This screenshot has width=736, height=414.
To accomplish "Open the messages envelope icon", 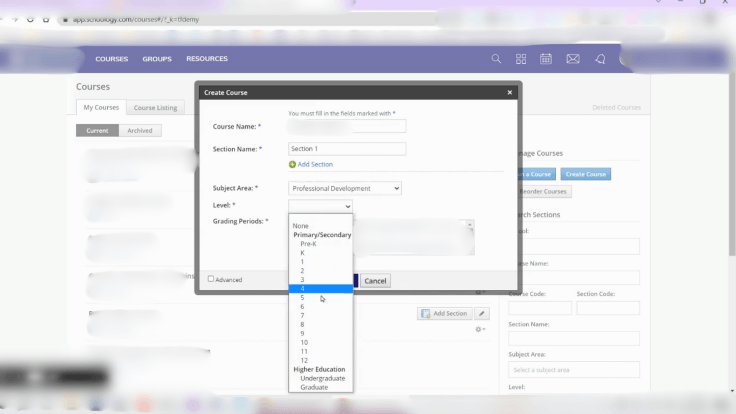I will click(573, 59).
